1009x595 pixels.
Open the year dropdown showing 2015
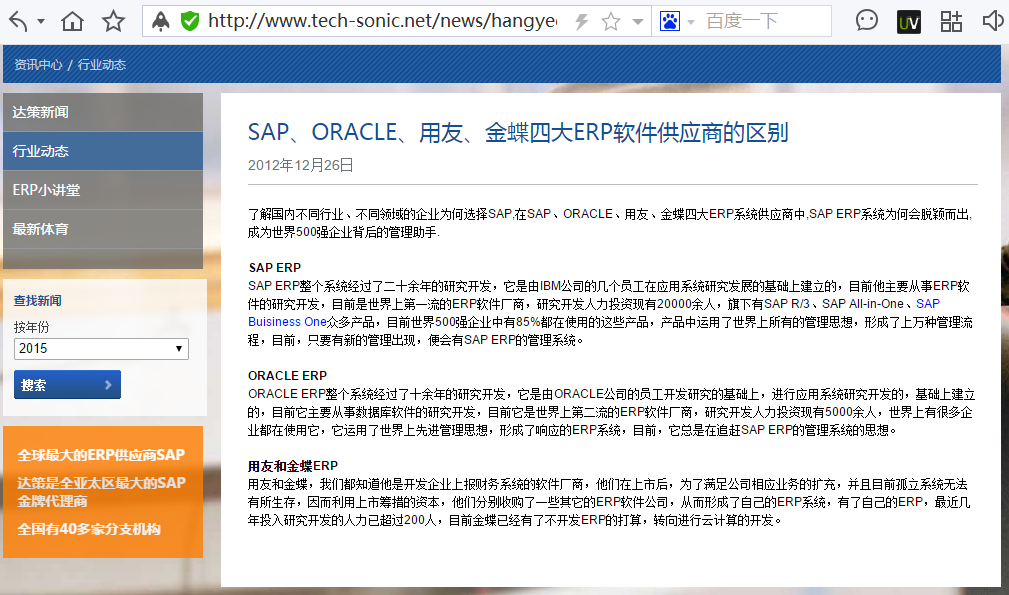tap(101, 348)
